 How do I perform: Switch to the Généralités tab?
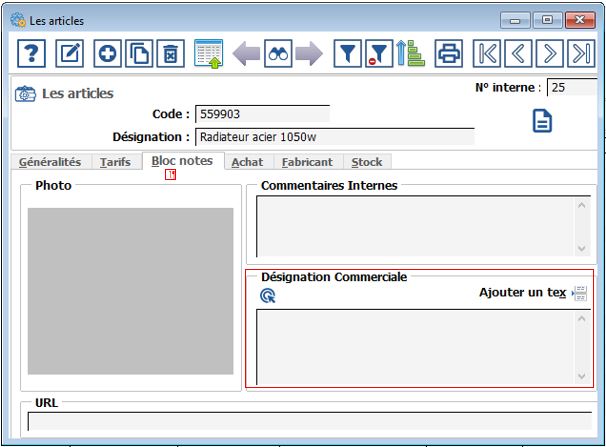pyautogui.click(x=50, y=162)
